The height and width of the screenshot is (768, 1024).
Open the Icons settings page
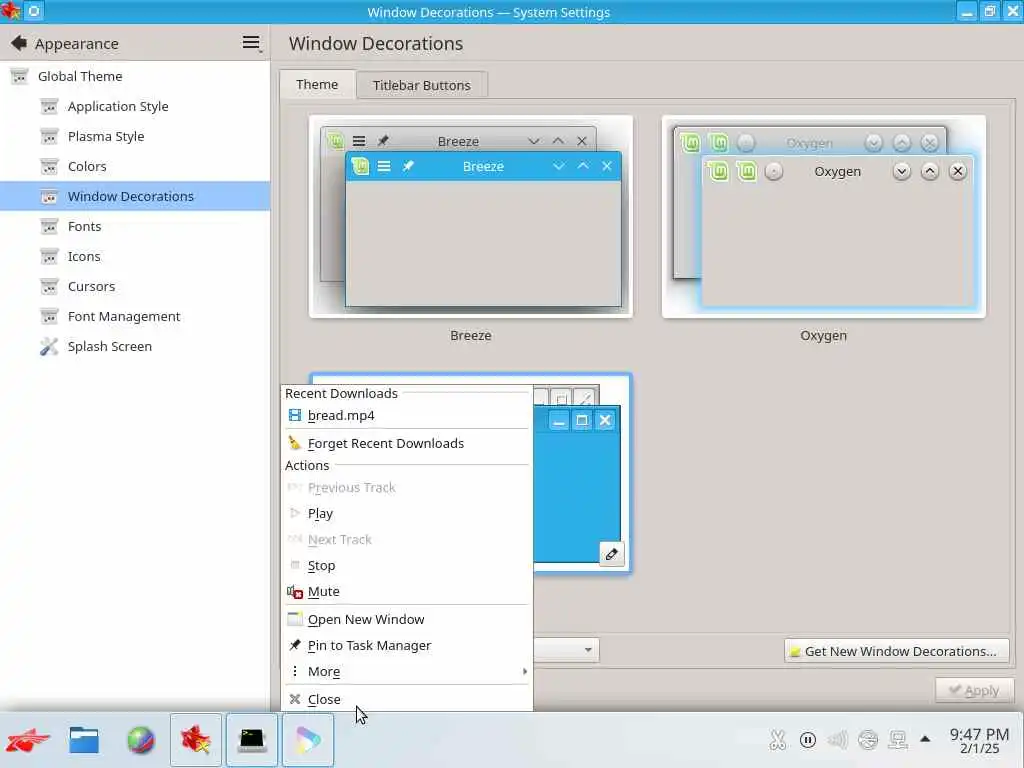coord(135,257)
